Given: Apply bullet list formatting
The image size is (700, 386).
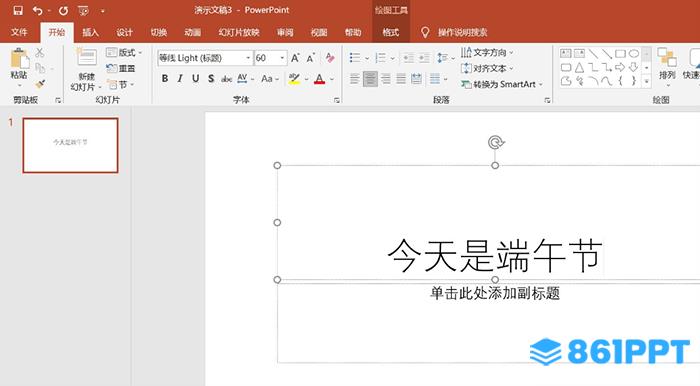Looking at the screenshot, I should [x=355, y=58].
